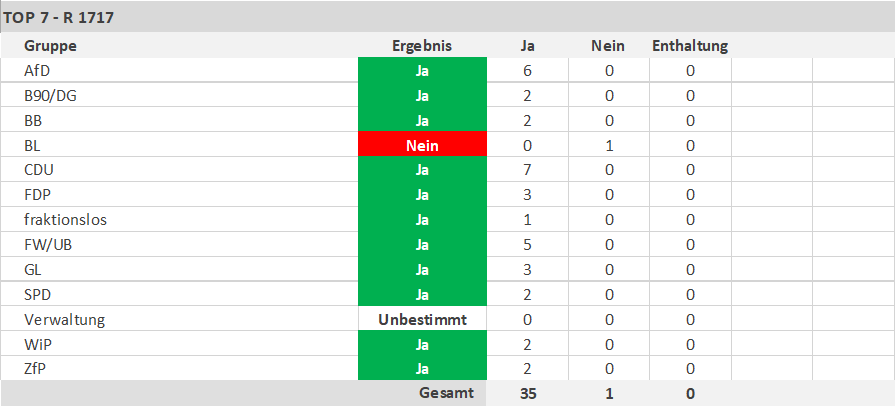
Task: Select the Ergebnis column header
Action: point(422,46)
